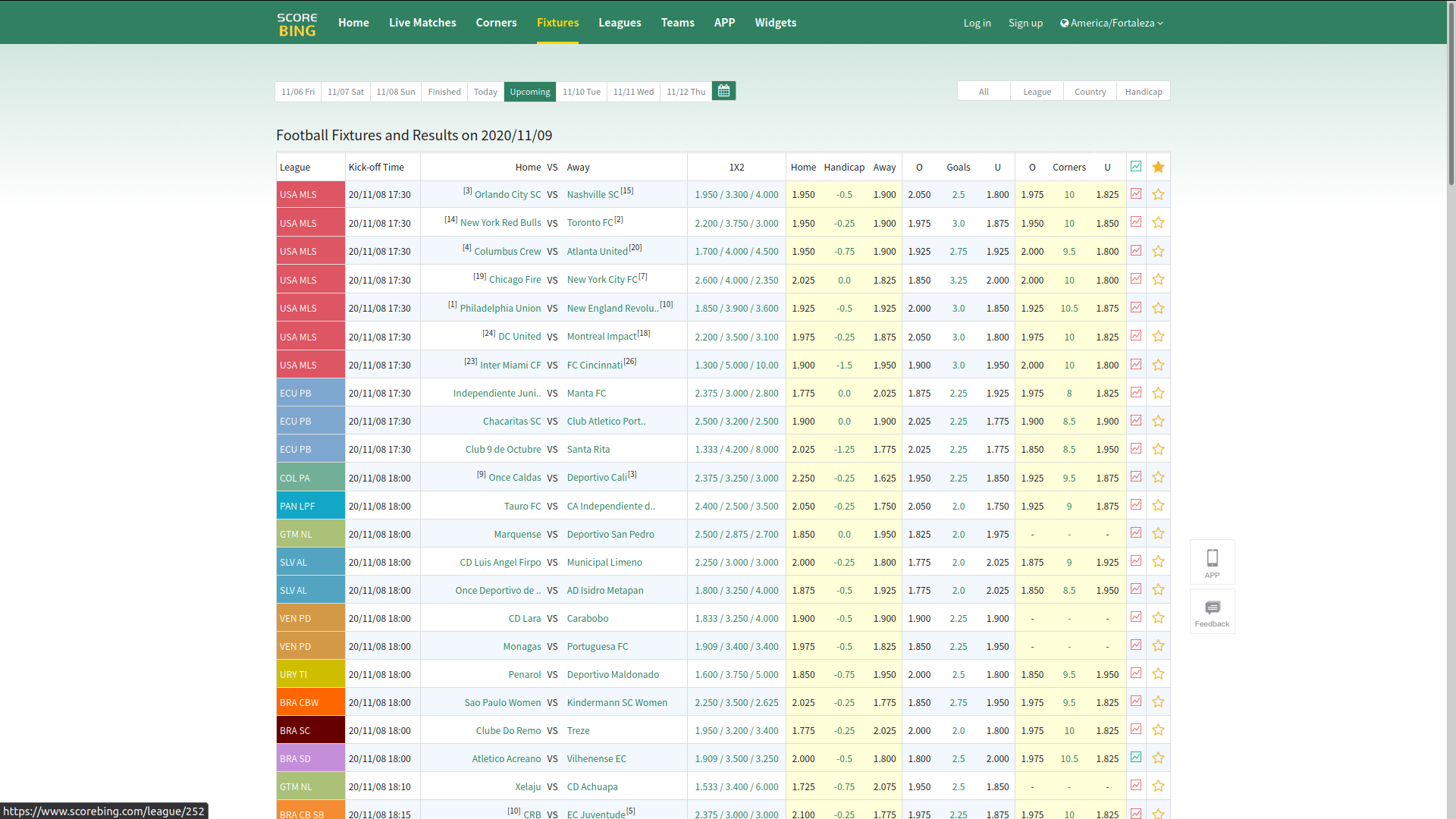Open the Corners menu item
This screenshot has width=1456, height=819.
tap(496, 23)
